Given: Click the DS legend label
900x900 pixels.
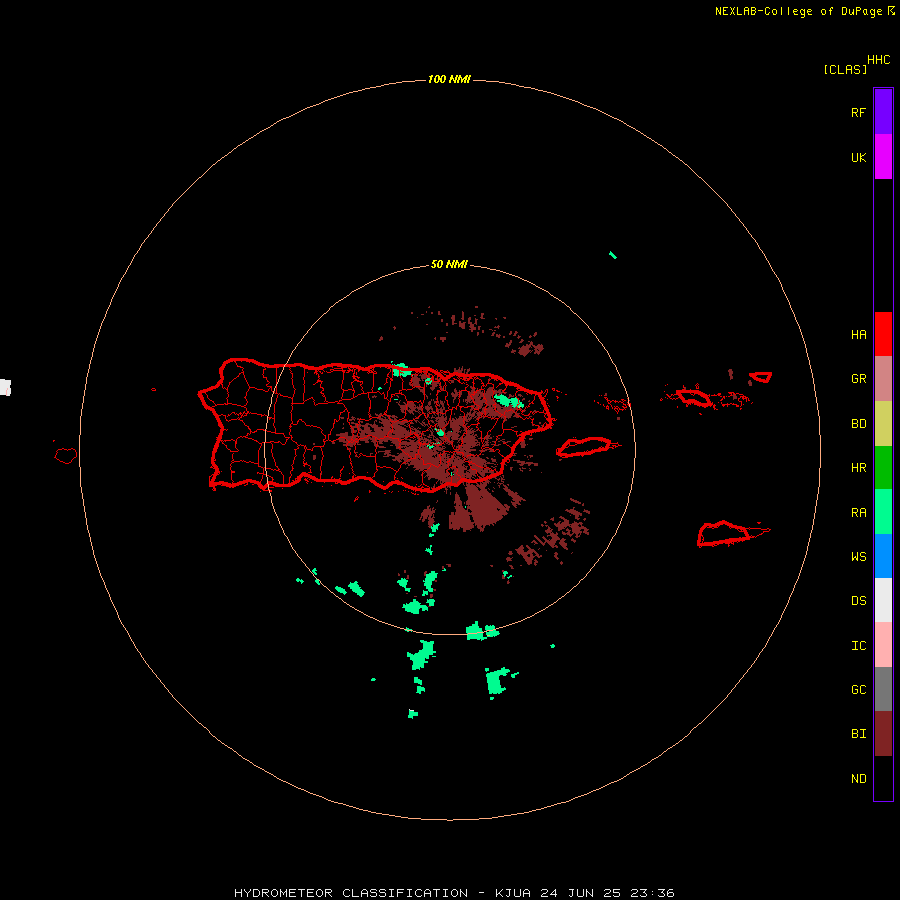Looking at the screenshot, I should coord(858,601).
